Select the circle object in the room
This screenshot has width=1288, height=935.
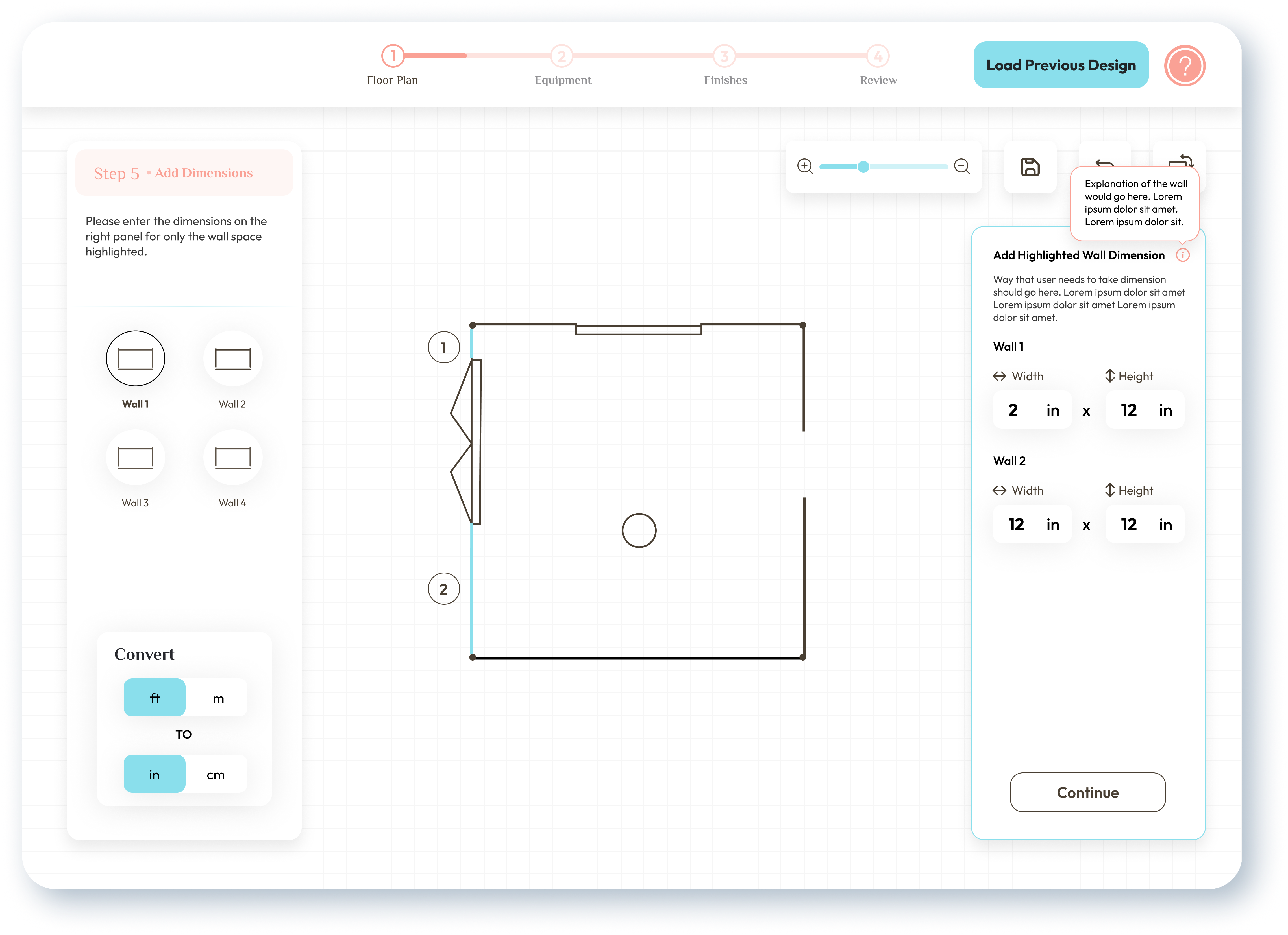(x=639, y=530)
